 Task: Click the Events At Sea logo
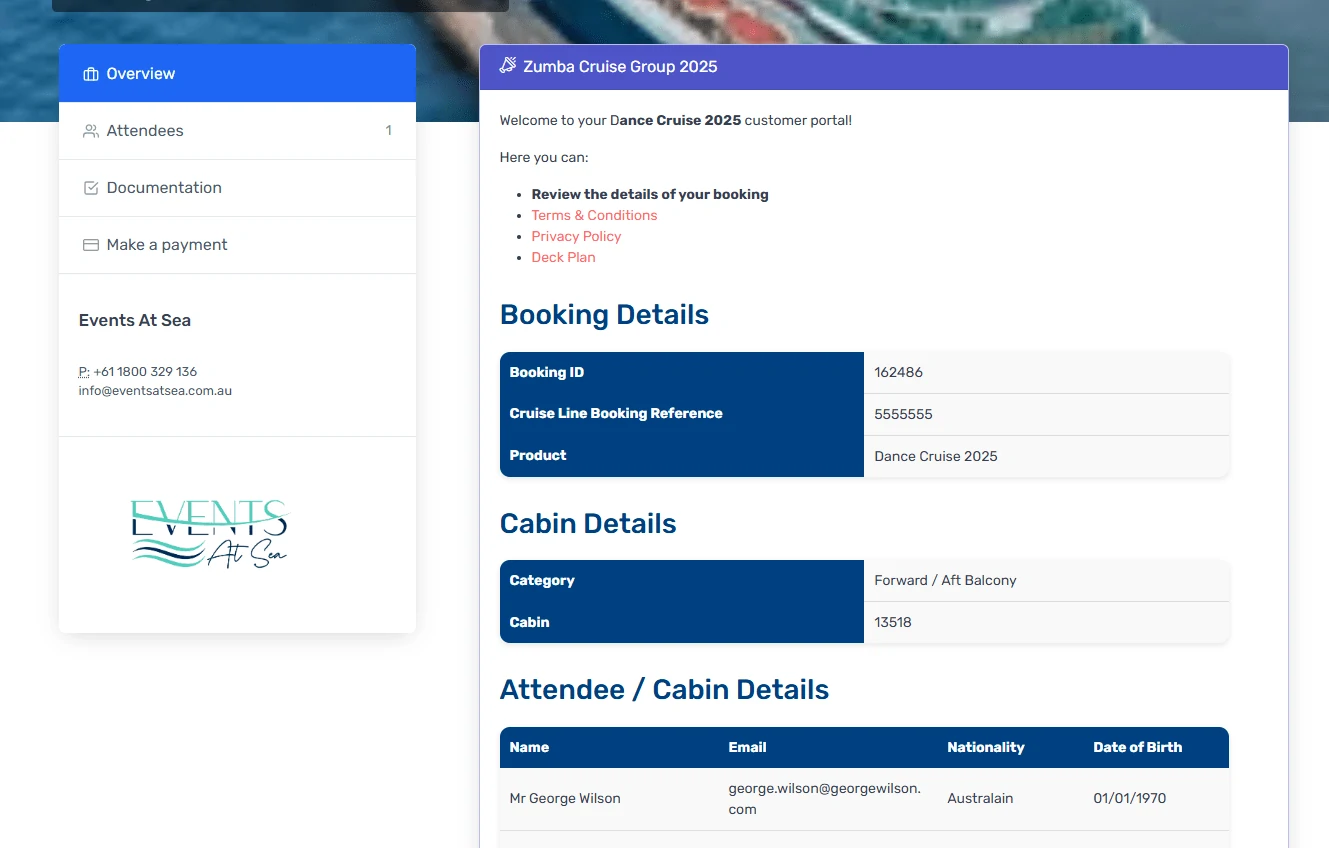coord(210,534)
